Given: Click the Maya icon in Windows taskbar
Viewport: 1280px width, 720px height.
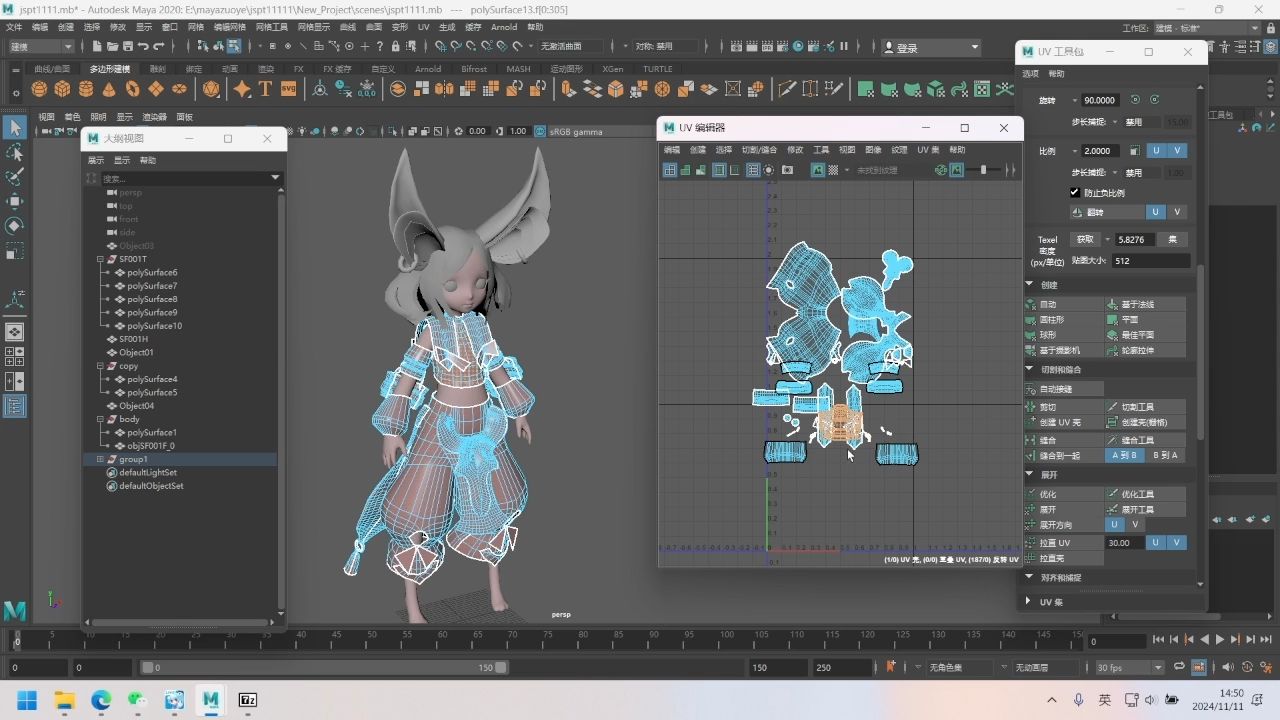Looking at the screenshot, I should tap(211, 700).
